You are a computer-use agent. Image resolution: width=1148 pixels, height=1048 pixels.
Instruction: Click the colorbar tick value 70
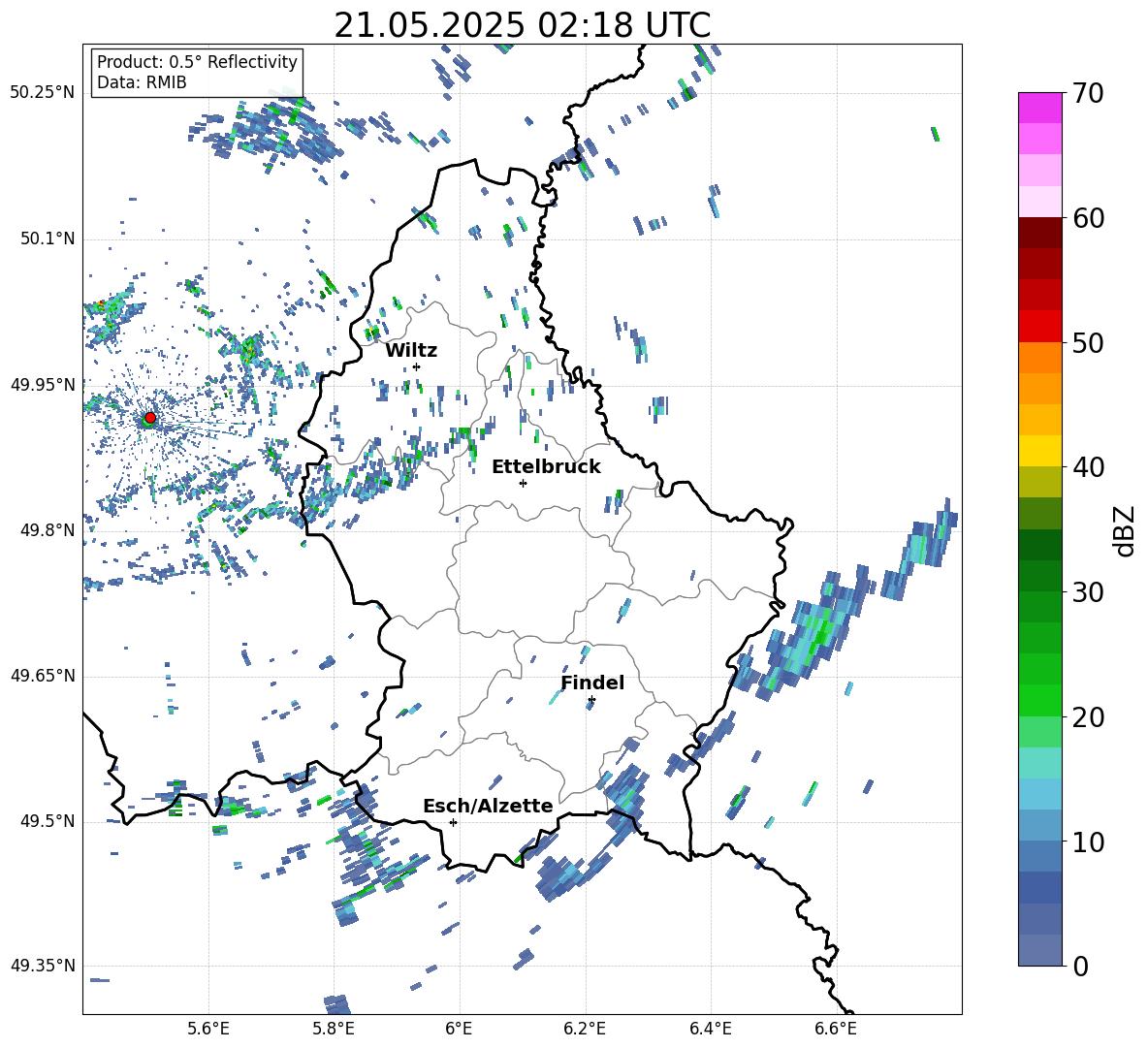coord(1088,93)
